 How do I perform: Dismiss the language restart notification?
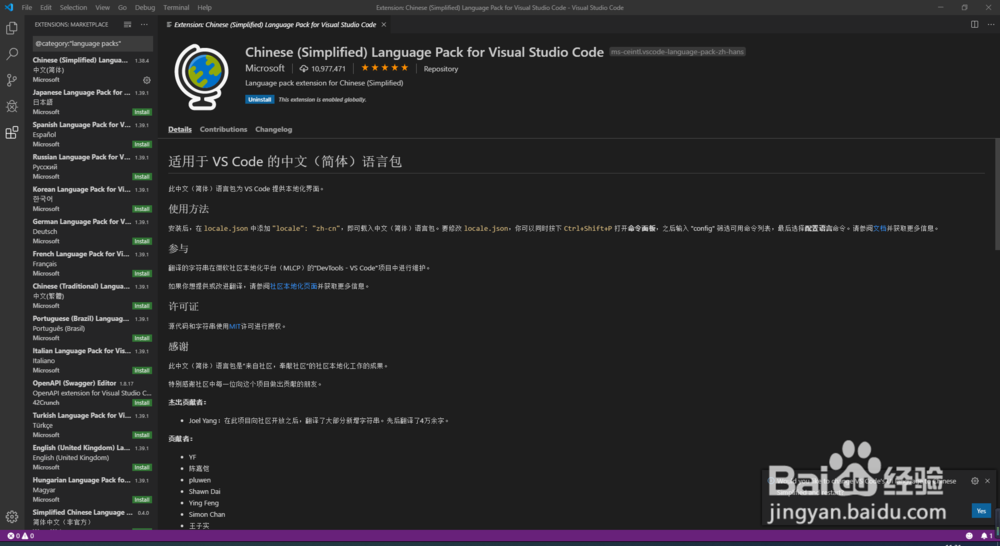click(987, 481)
